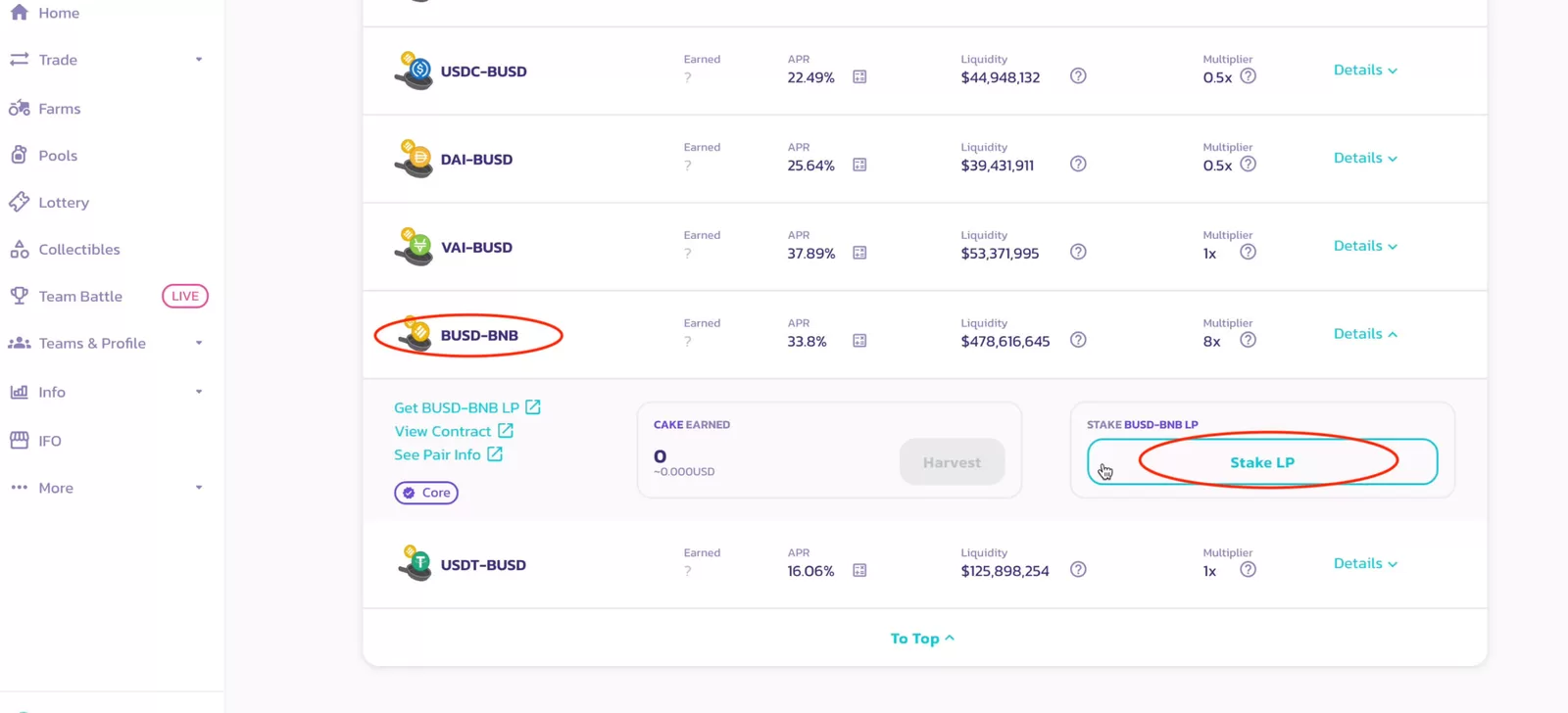The image size is (1568, 713).
Task: Click liquidity help icon for USDT-BUSD
Action: [x=1078, y=569]
